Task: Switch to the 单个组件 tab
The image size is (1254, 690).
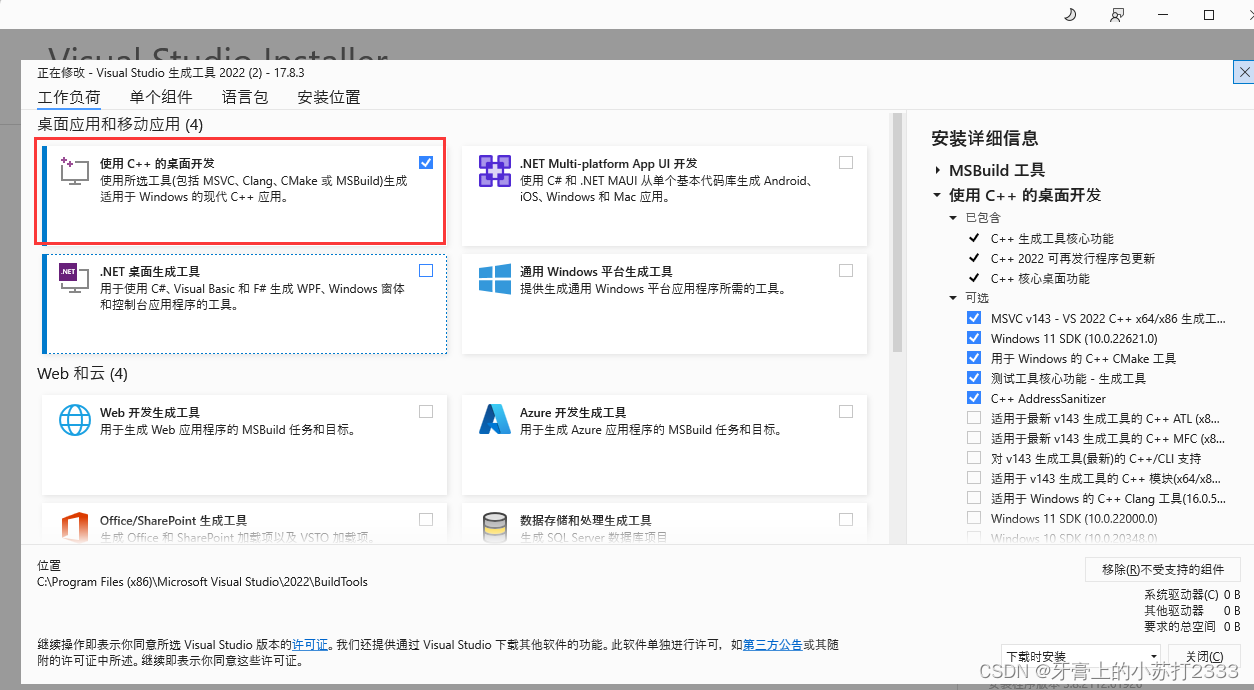Action: coord(161,97)
